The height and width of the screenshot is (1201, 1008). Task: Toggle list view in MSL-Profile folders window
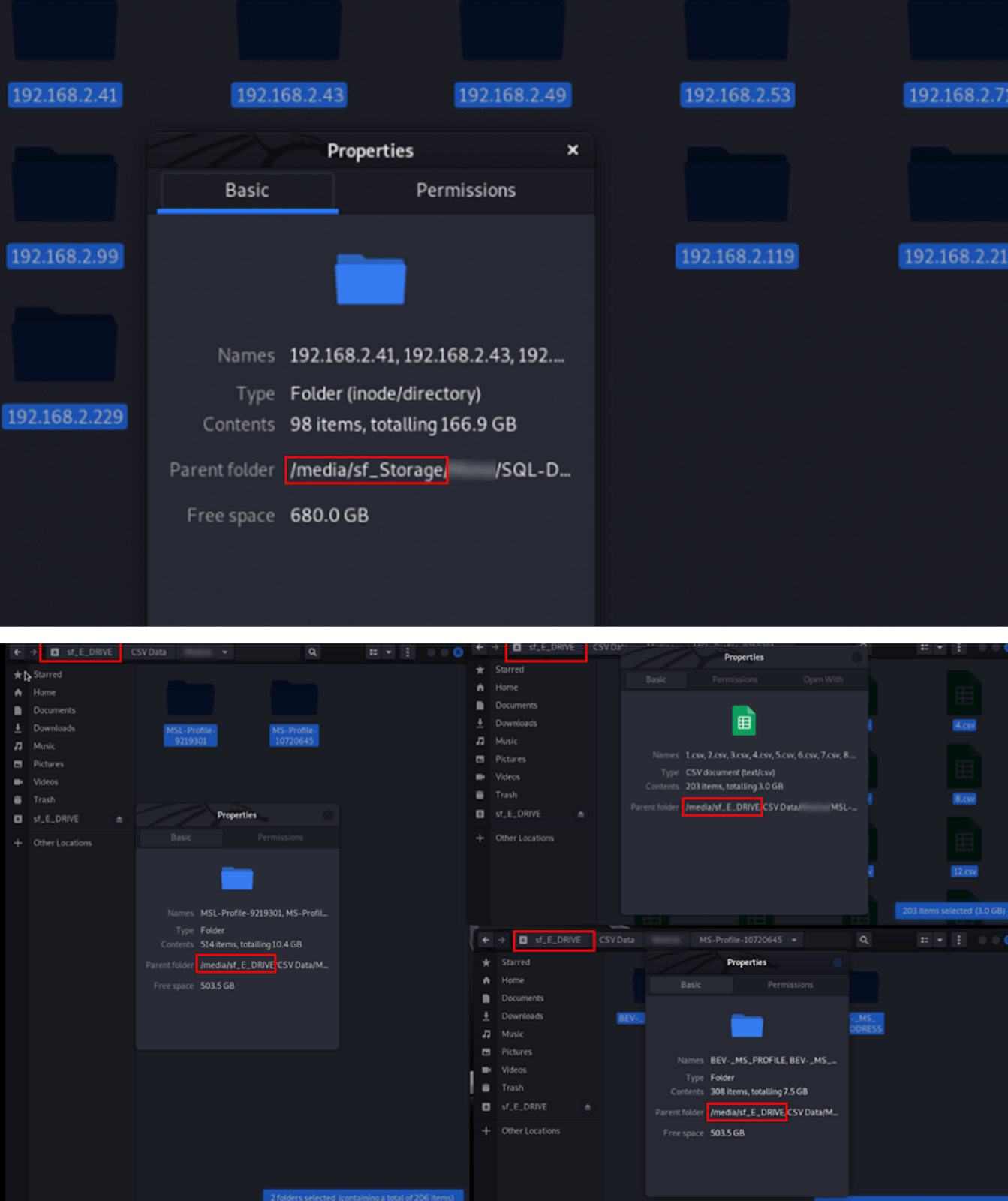point(373,652)
